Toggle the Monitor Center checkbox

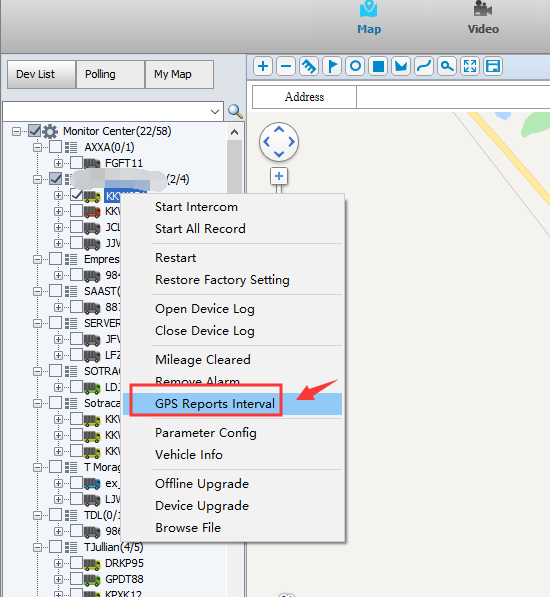click(x=35, y=131)
